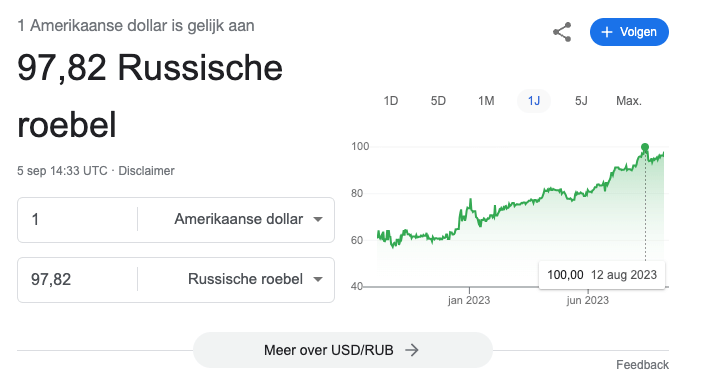Image resolution: width=713 pixels, height=388 pixels.
Task: Click the jan 2023 marker on chart axis
Action: coord(469,300)
